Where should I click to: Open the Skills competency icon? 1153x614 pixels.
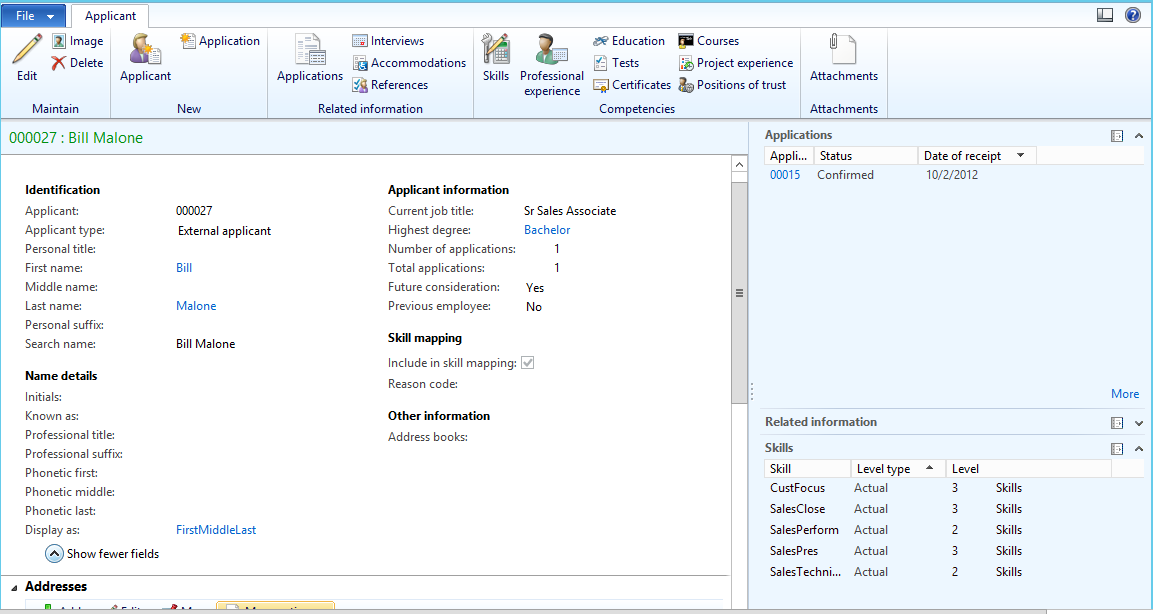pos(495,50)
